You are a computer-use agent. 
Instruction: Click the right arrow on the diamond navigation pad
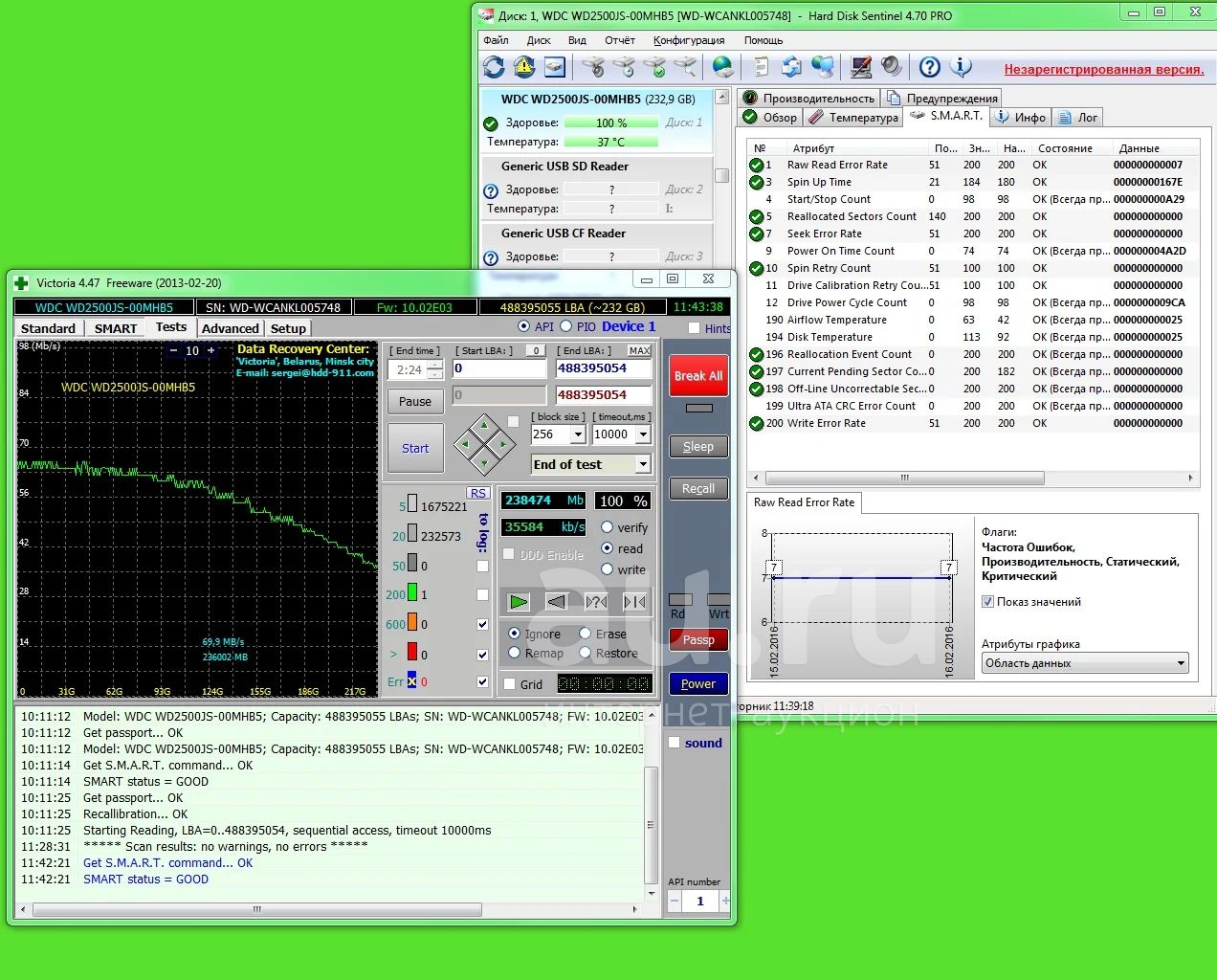click(x=502, y=444)
